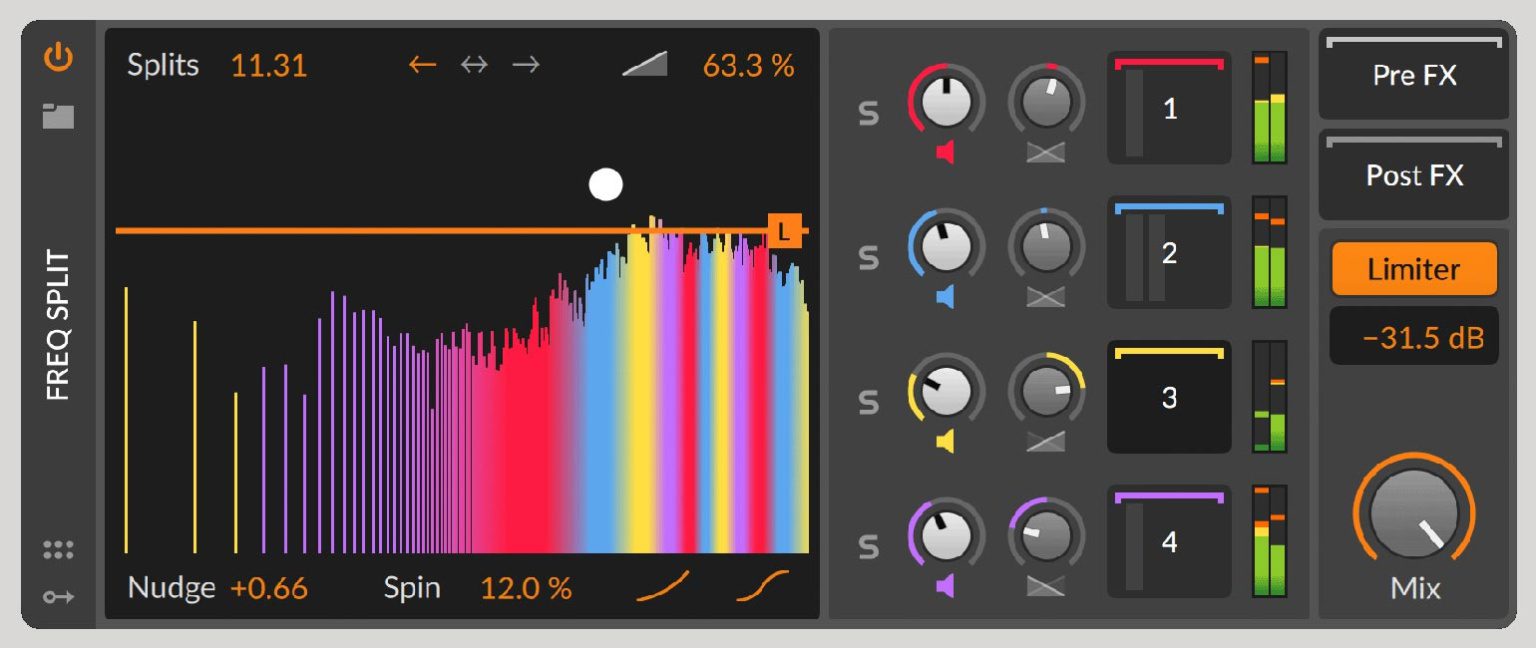
Task: Select band 3 chain slot
Action: (x=1169, y=398)
